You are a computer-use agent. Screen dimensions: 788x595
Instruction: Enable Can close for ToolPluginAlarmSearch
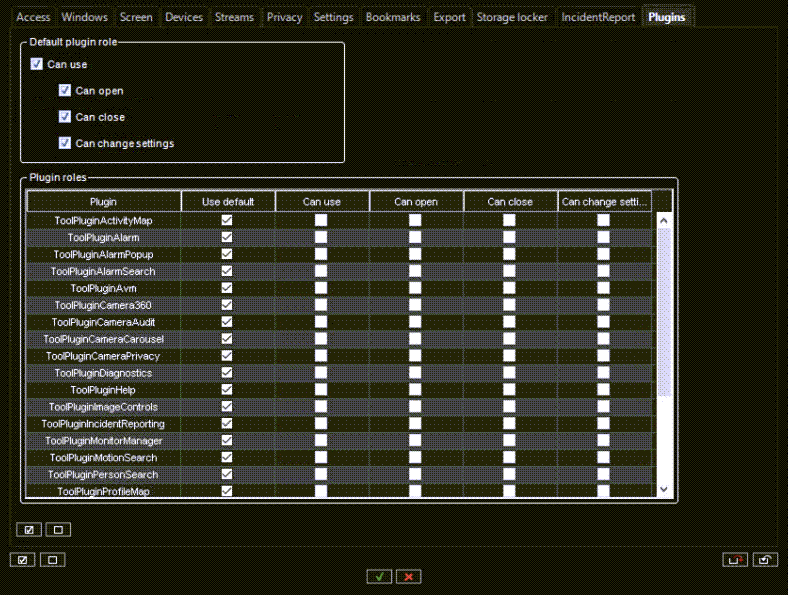509,271
